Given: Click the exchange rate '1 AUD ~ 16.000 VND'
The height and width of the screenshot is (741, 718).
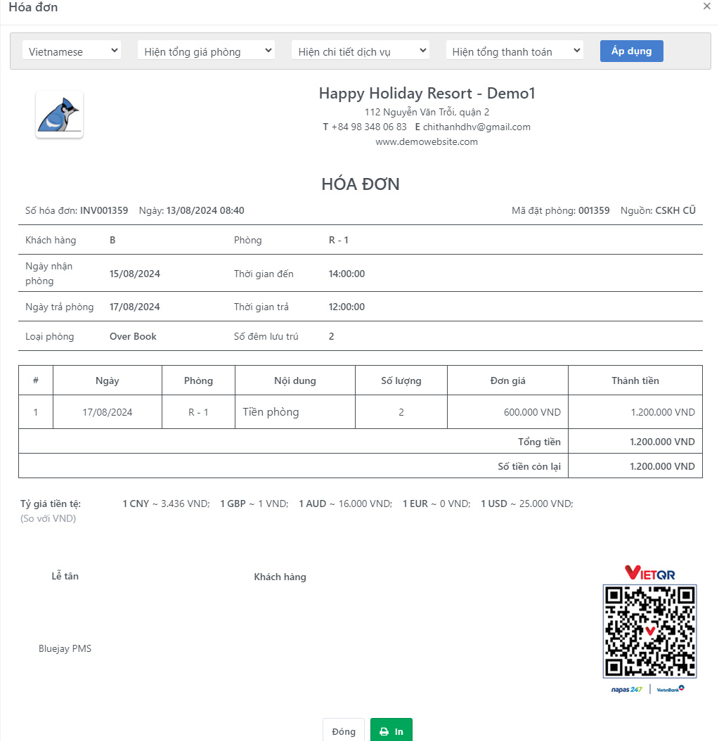Looking at the screenshot, I should coord(346,504).
